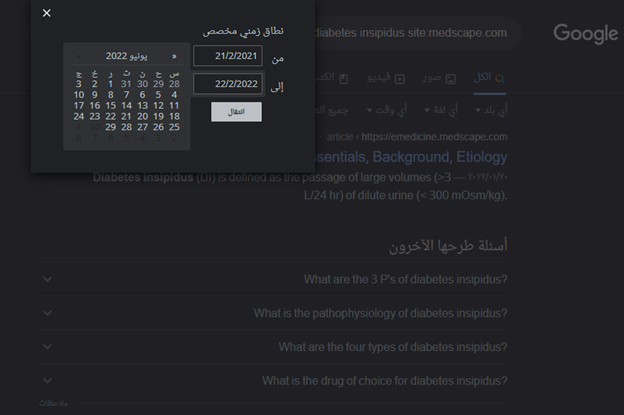This screenshot has height=415, width=624.
Task: Open the 'أي لغة' language filter dropdown
Action: click(440, 109)
